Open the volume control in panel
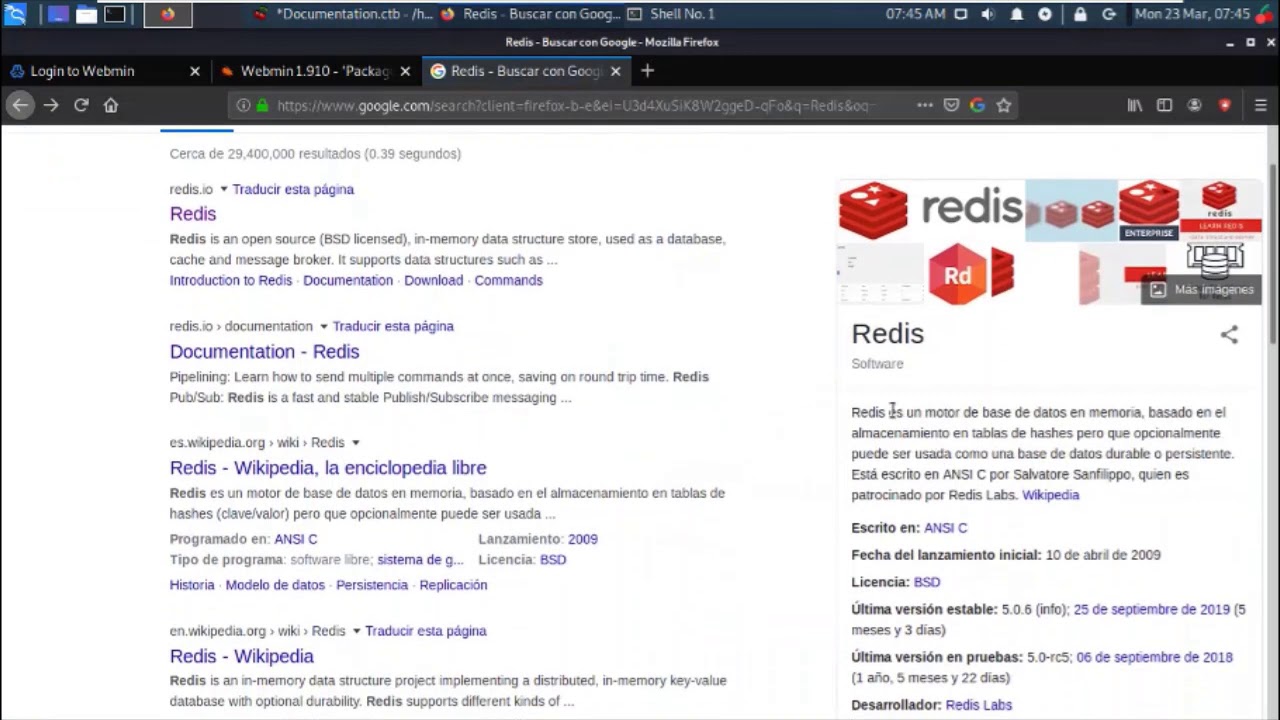 coord(988,14)
